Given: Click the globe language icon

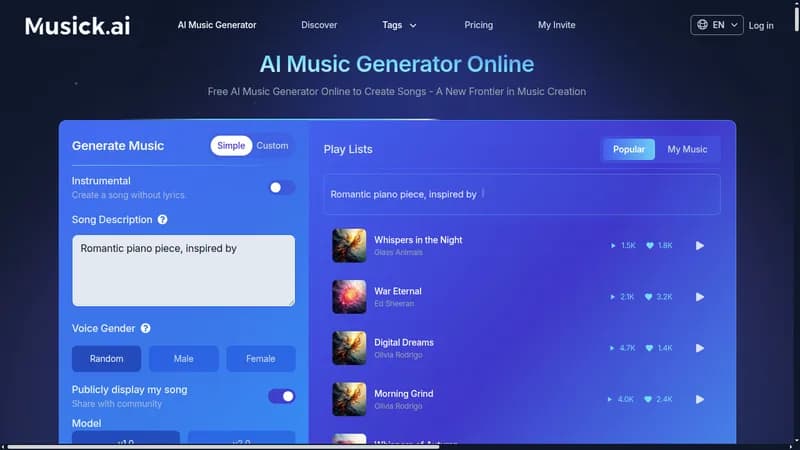Looking at the screenshot, I should pyautogui.click(x=703, y=24).
